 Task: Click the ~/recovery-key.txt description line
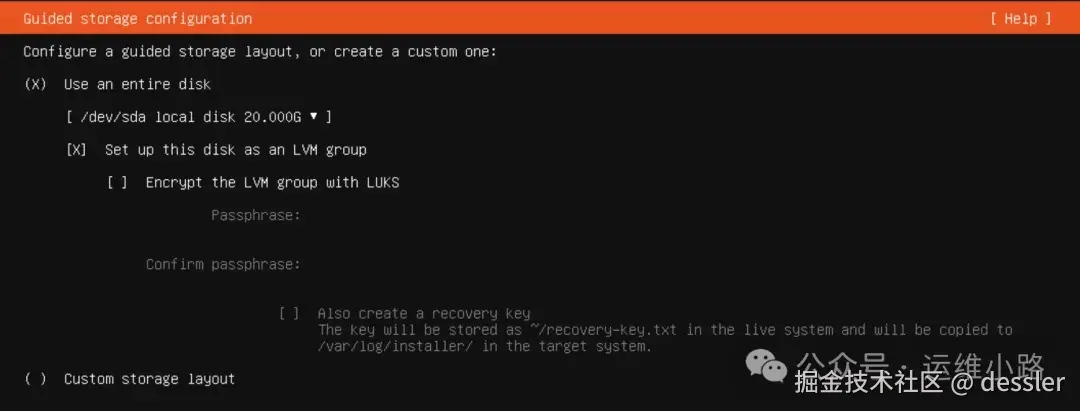[665, 330]
